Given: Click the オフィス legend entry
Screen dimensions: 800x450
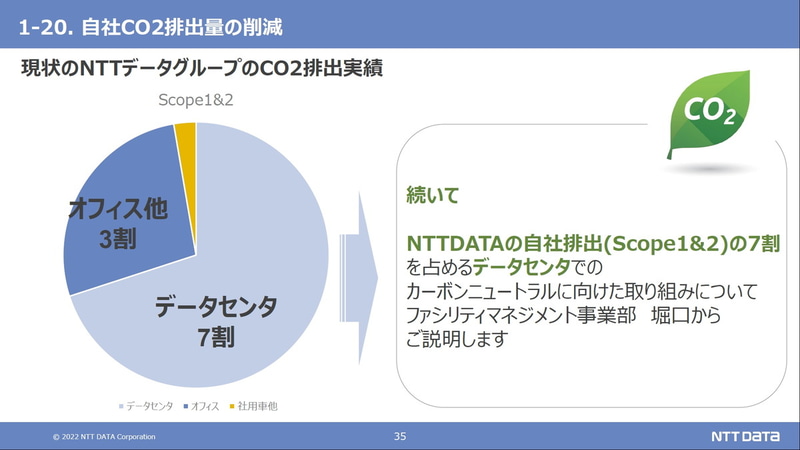Looking at the screenshot, I should (x=202, y=406).
